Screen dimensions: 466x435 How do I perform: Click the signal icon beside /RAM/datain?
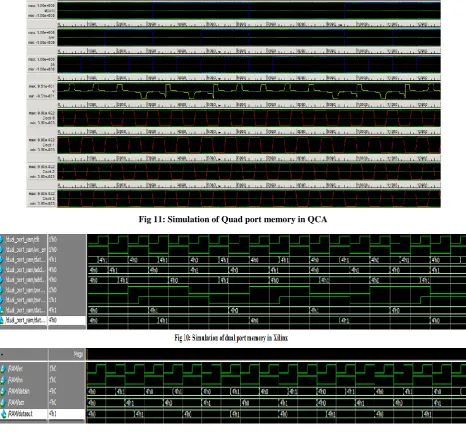tap(3, 391)
